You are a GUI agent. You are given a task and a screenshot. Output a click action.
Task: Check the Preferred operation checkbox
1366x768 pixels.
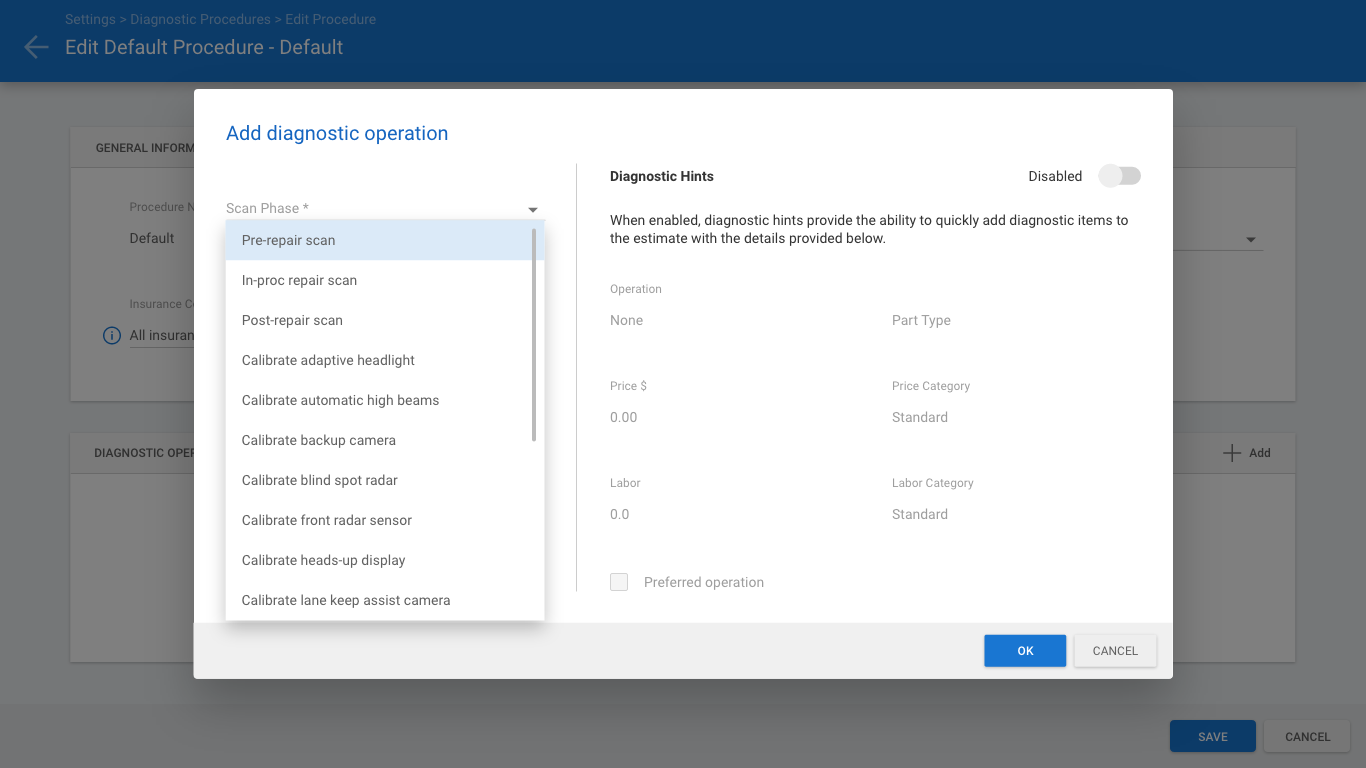pos(619,582)
